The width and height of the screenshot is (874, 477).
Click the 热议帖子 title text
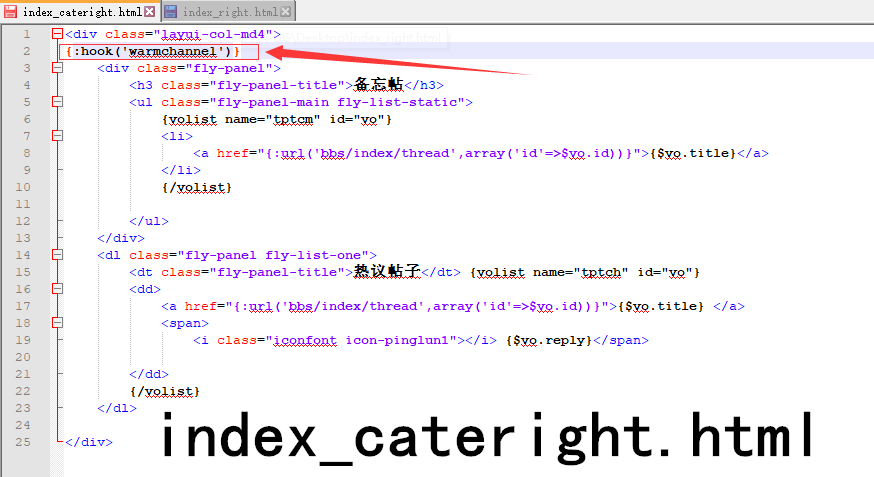pyautogui.click(x=387, y=271)
